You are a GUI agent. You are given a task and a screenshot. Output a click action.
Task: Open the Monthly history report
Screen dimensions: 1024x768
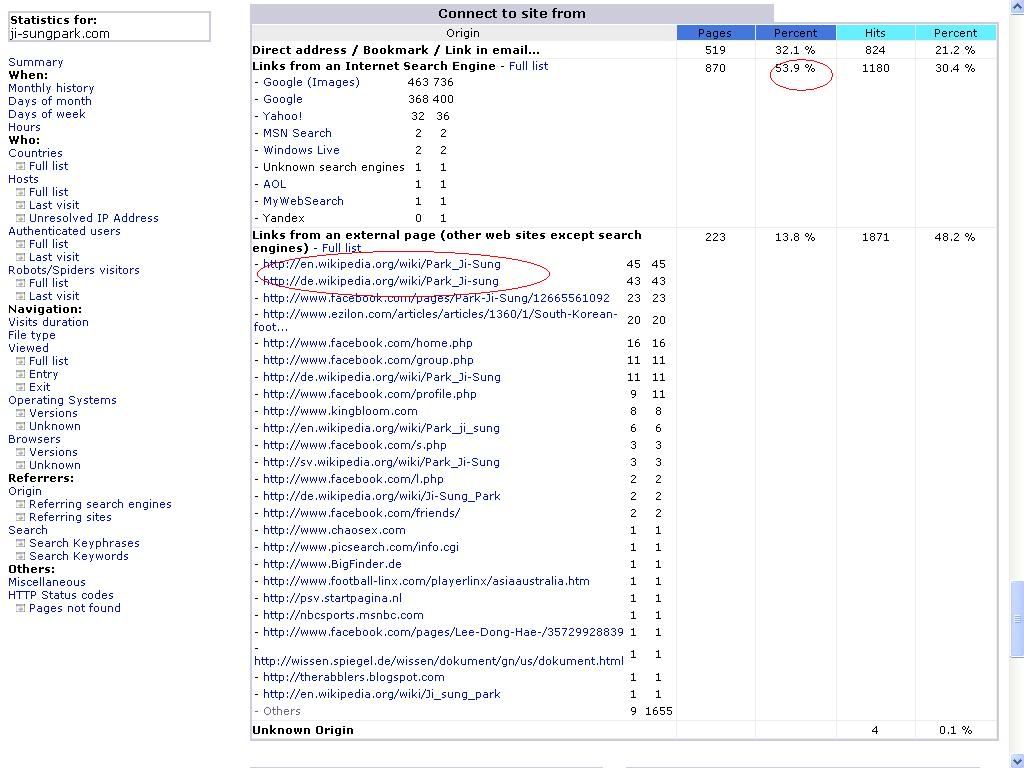click(x=51, y=88)
